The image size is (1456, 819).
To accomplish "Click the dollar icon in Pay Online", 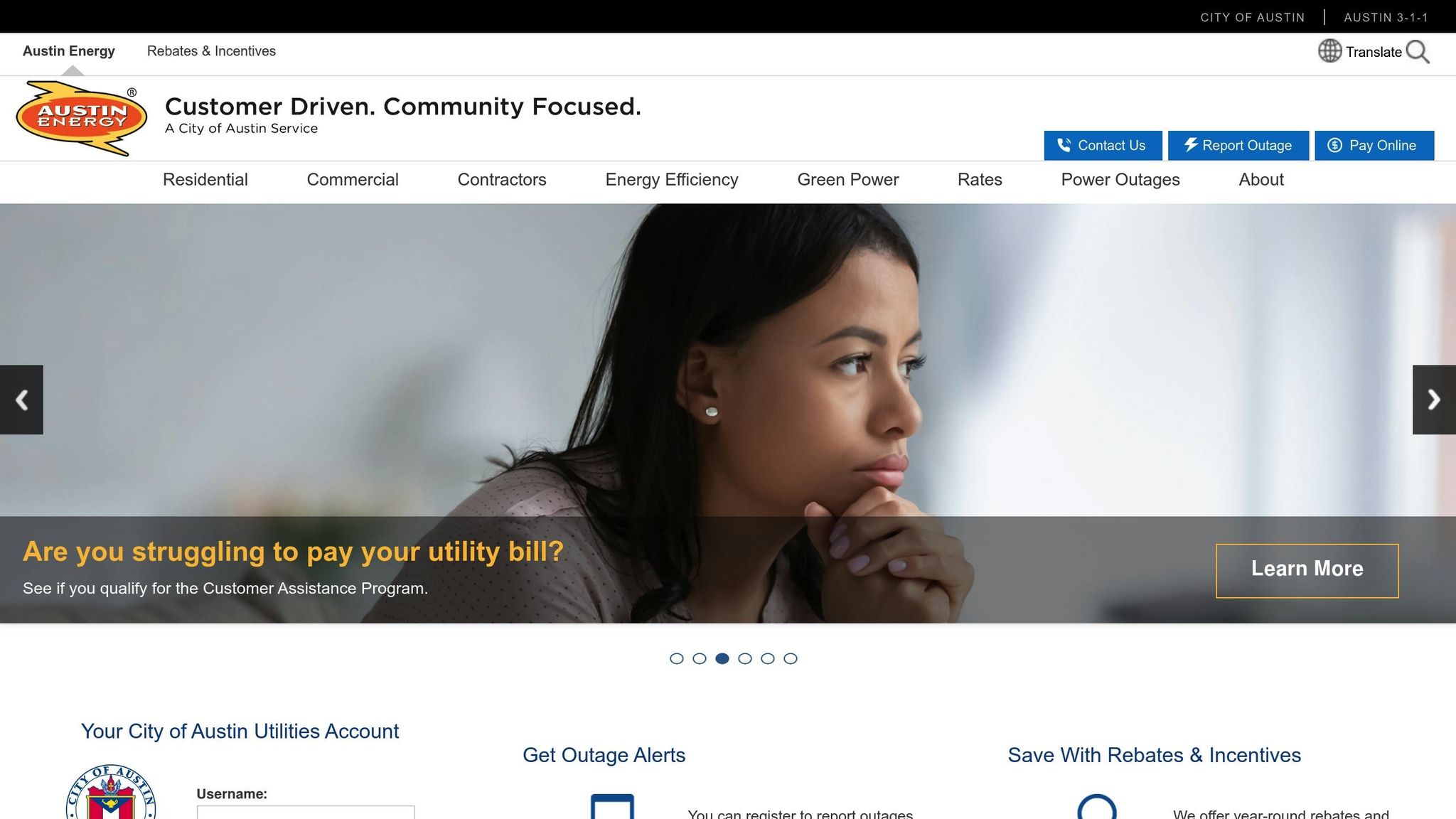I will pyautogui.click(x=1335, y=145).
